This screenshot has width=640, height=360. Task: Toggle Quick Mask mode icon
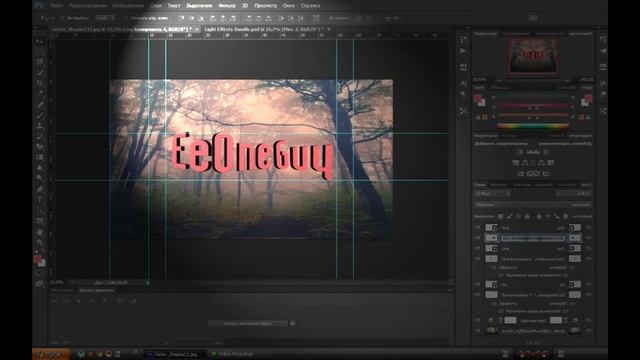click(x=40, y=273)
